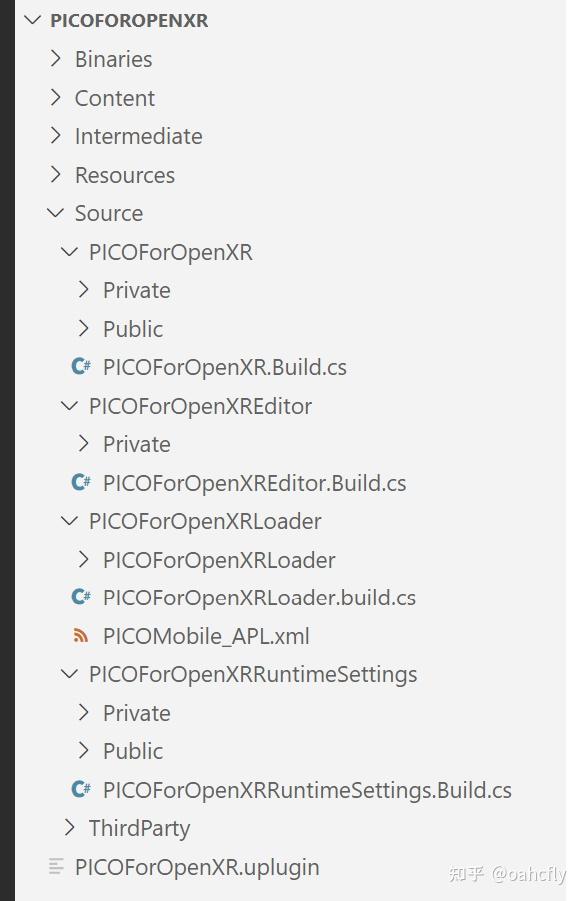Click the C# icon beside PICOForOpenXR.Build.cs
This screenshot has width=581, height=901.
pos(81,367)
